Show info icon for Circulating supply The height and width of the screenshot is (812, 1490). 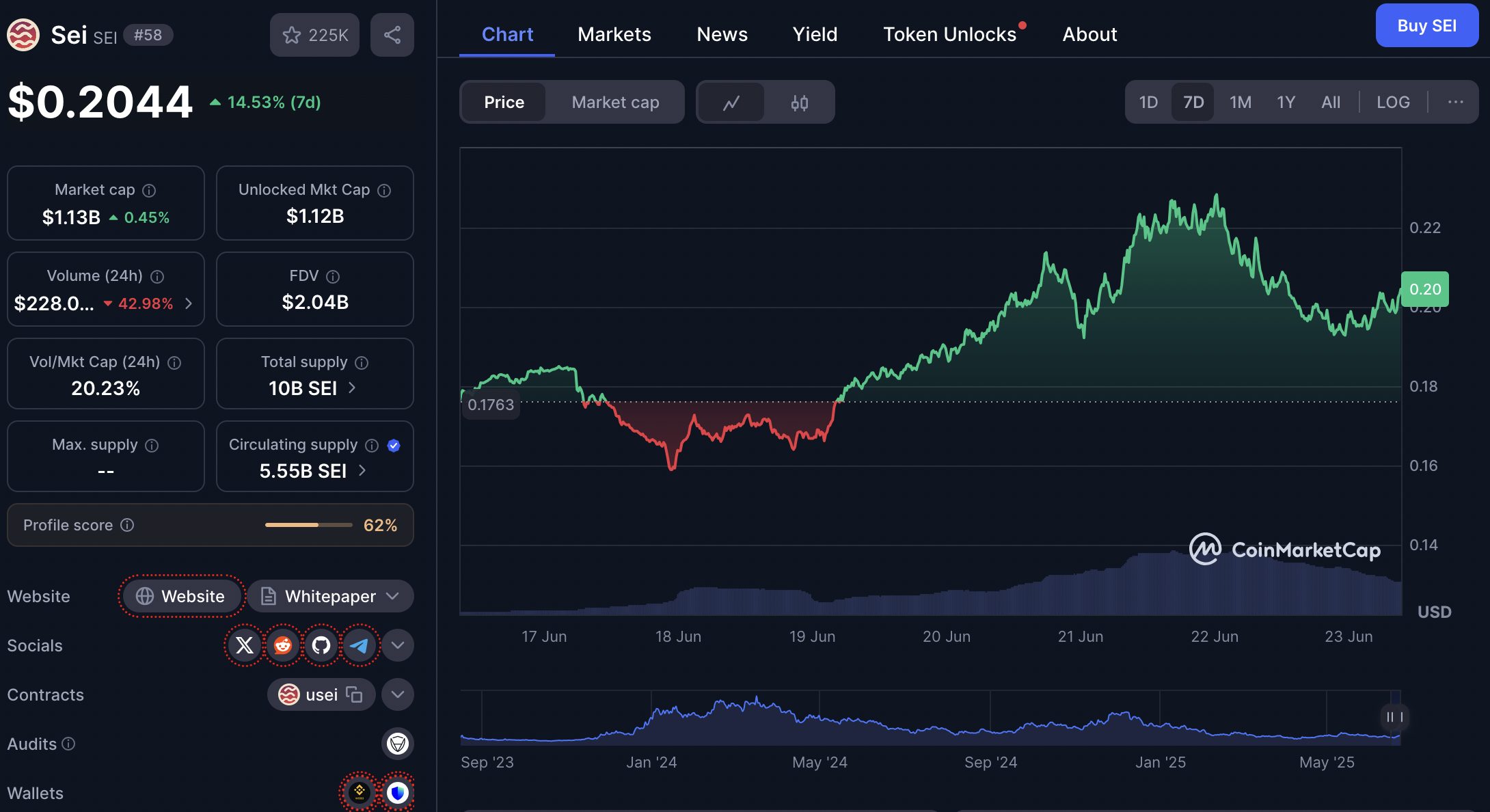click(372, 445)
